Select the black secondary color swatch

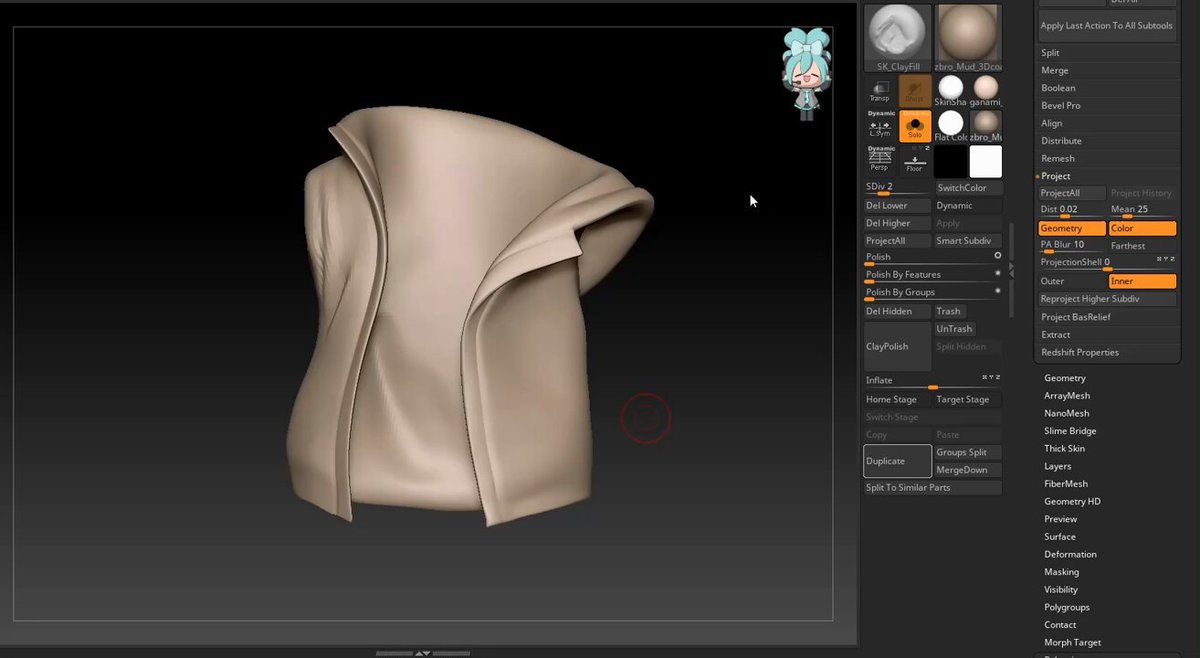[x=951, y=161]
